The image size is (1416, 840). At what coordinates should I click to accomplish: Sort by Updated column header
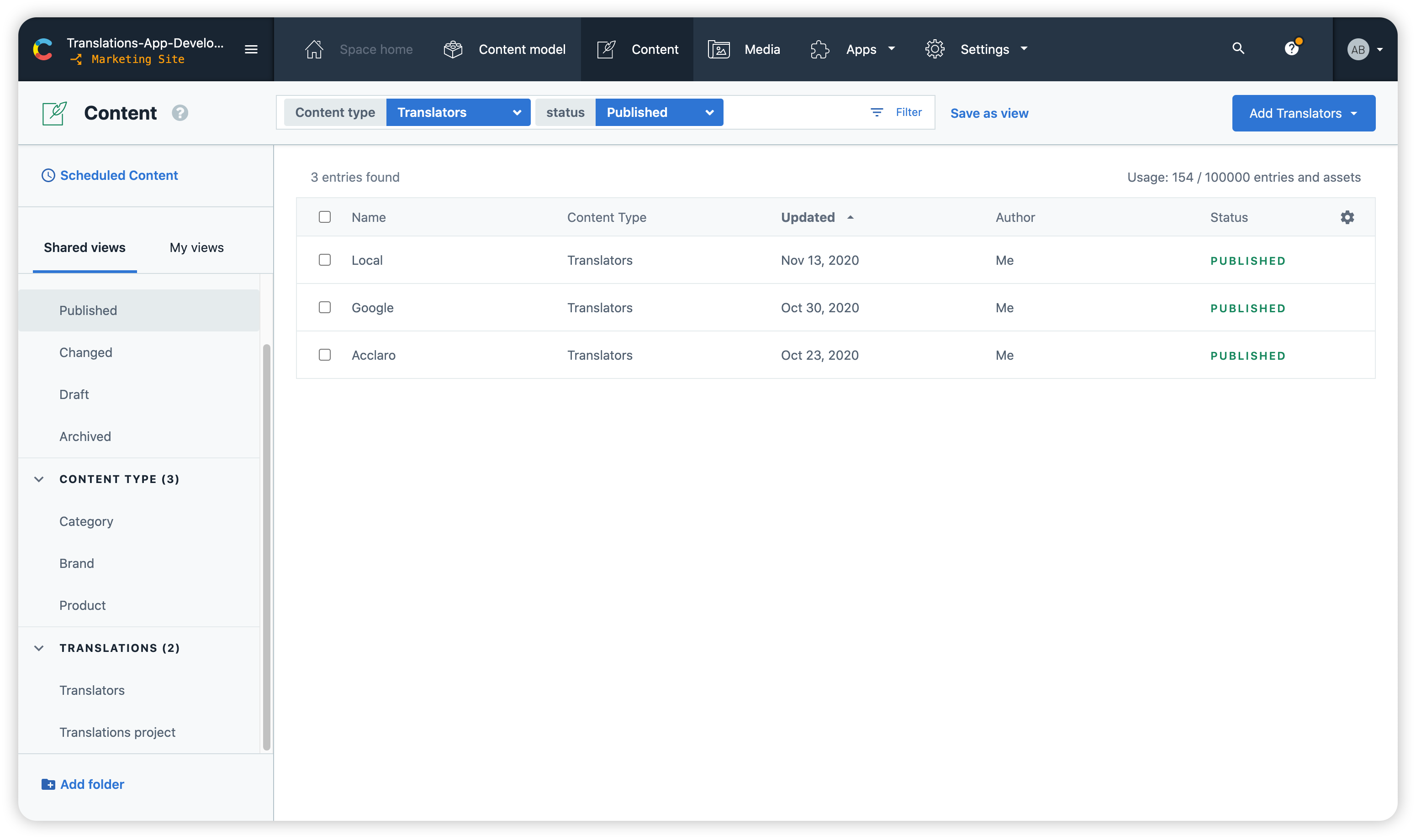(x=808, y=217)
